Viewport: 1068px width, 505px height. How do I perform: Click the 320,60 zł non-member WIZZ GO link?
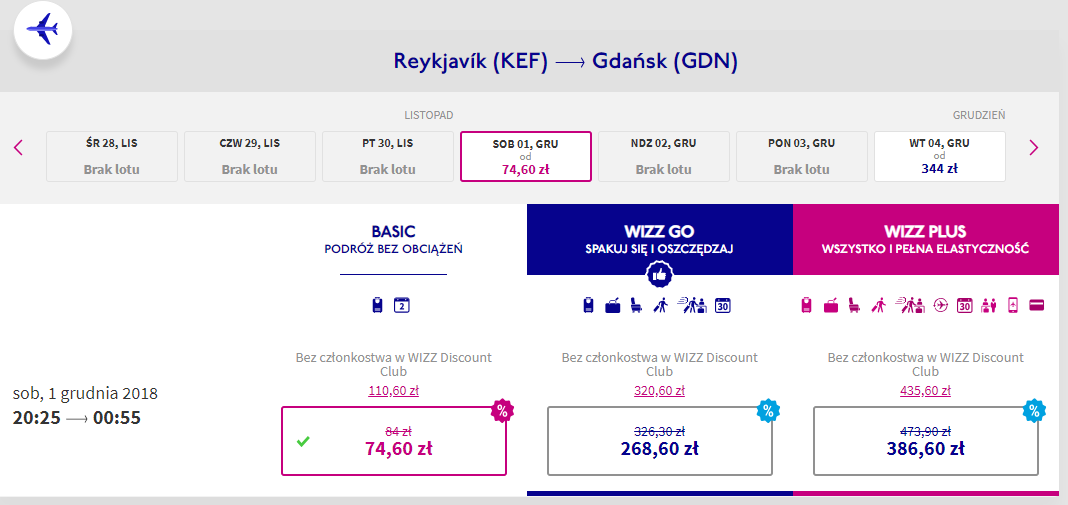[660, 391]
